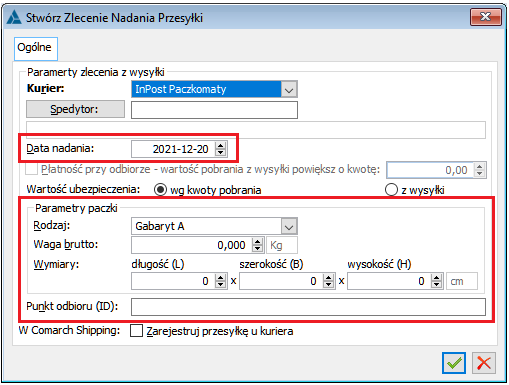Viewport: 509px width, 385px height.
Task: Click the Spedytor button
Action: [75, 109]
